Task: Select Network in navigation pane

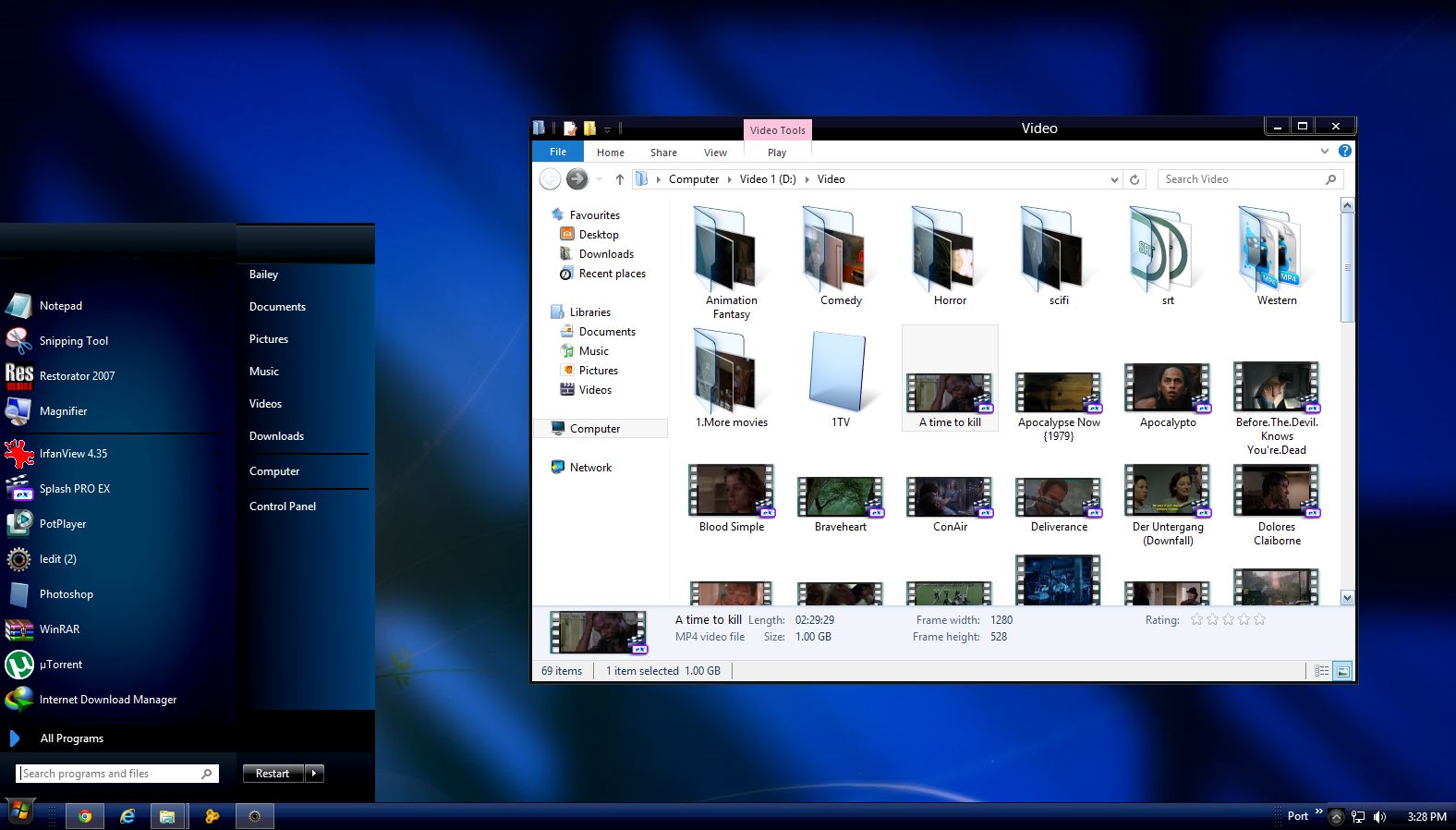Action: (x=590, y=468)
